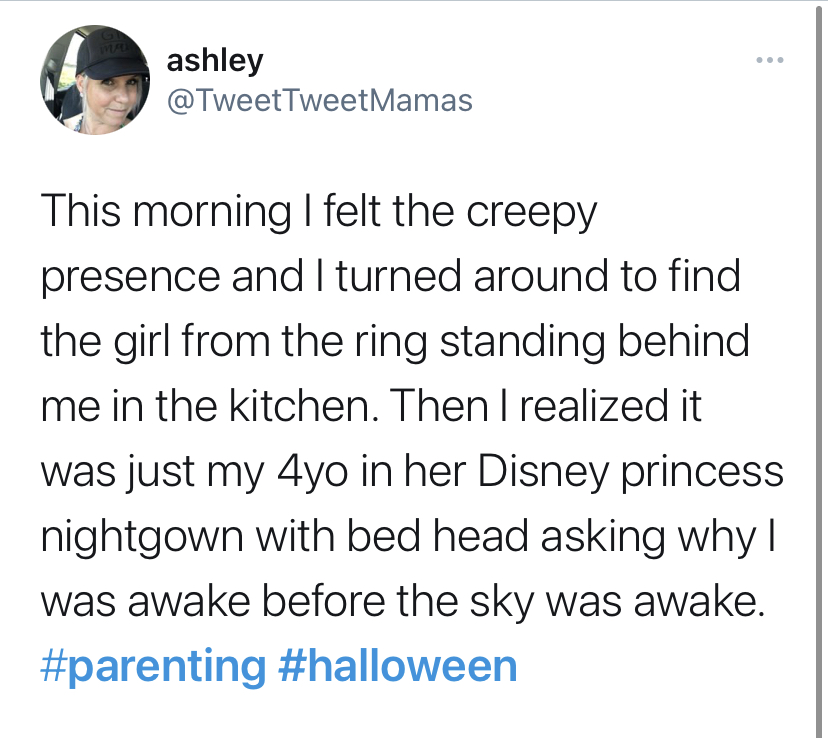Click the word "Disney" in the tweet
This screenshot has height=738, width=828.
(526, 471)
